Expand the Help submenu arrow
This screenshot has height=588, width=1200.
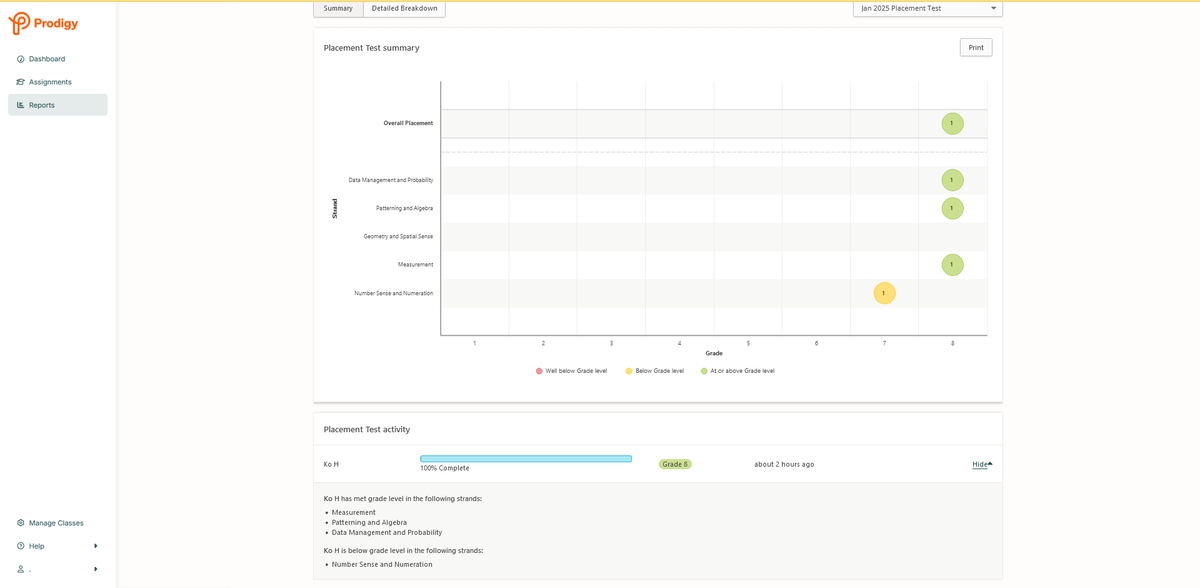96,546
